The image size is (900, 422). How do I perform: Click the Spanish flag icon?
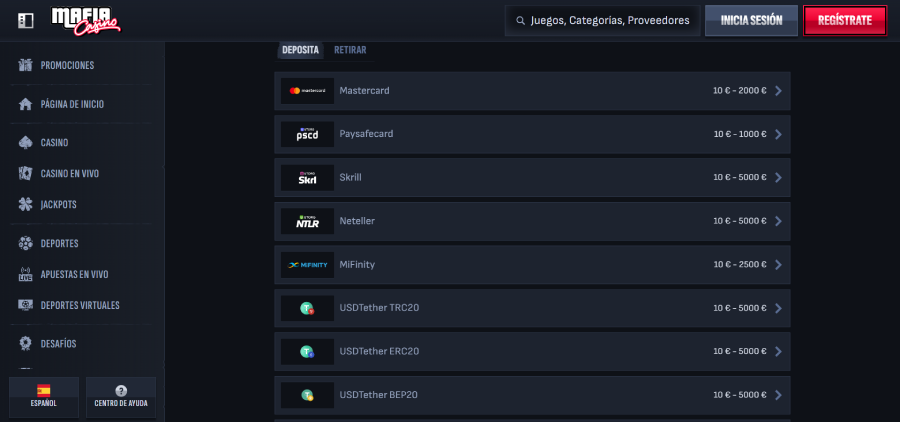point(44,390)
